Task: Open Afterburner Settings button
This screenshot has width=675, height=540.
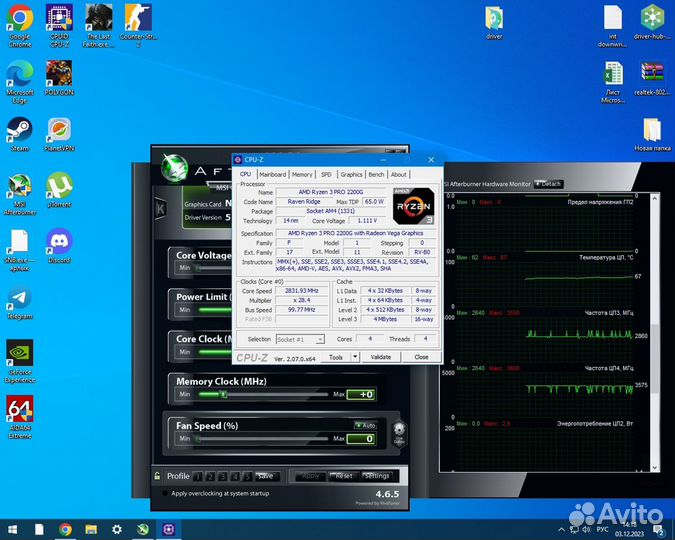Action: (376, 476)
